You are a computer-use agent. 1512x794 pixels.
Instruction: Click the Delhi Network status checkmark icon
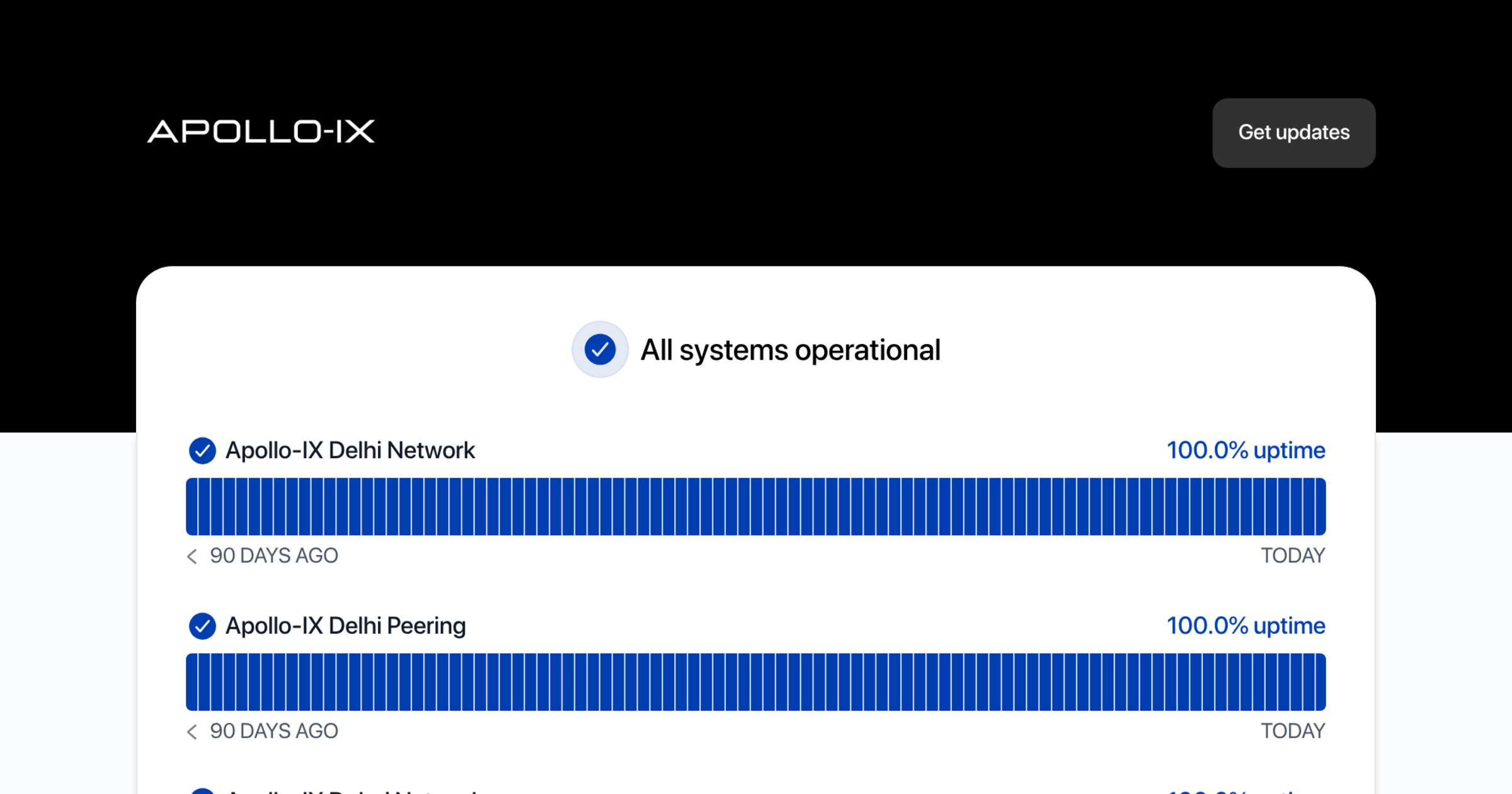(x=202, y=451)
